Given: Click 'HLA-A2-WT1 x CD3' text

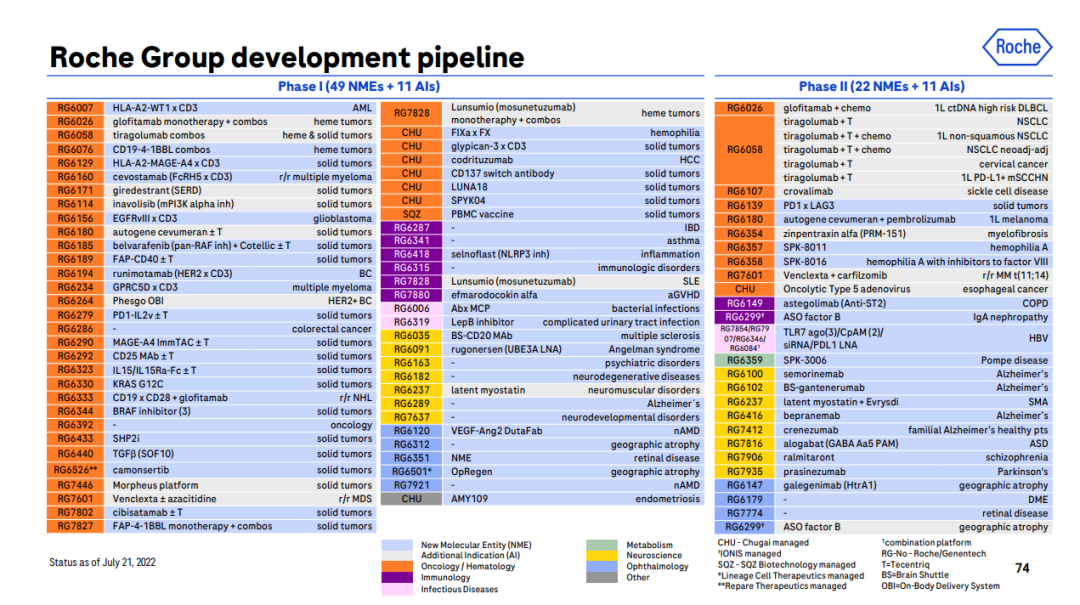Looking at the screenshot, I should click(x=155, y=108).
